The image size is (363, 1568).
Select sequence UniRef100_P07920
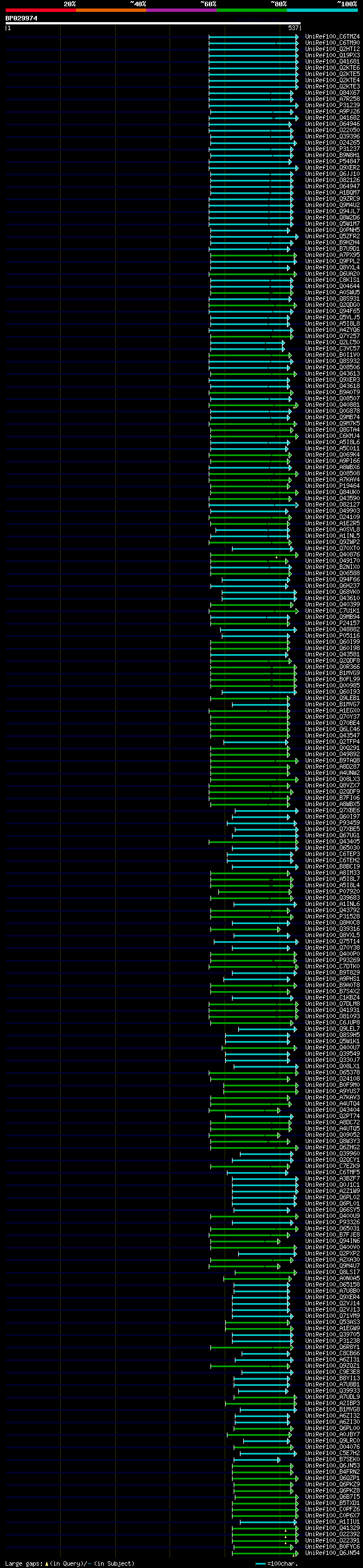click(x=332, y=892)
